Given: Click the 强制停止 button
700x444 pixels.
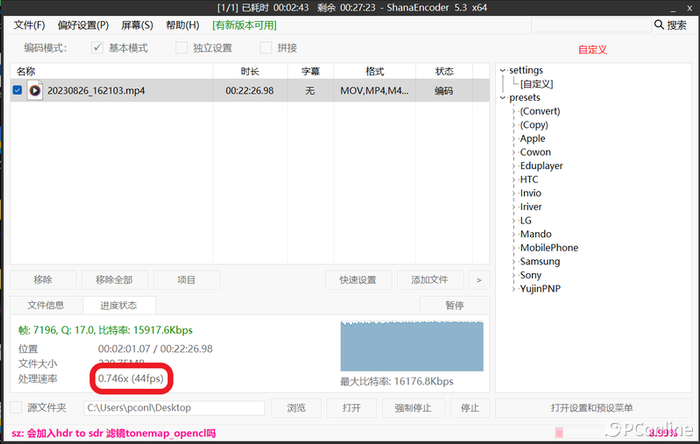Looking at the screenshot, I should click(x=413, y=408).
